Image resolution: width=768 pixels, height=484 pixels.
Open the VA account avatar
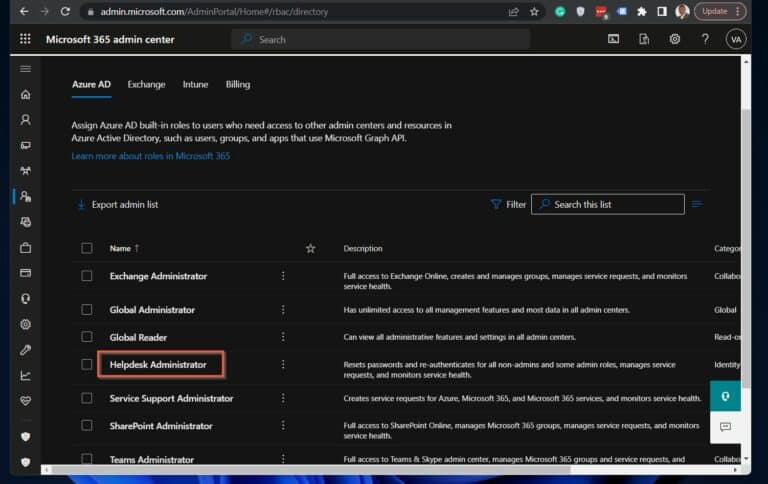pyautogui.click(x=736, y=39)
